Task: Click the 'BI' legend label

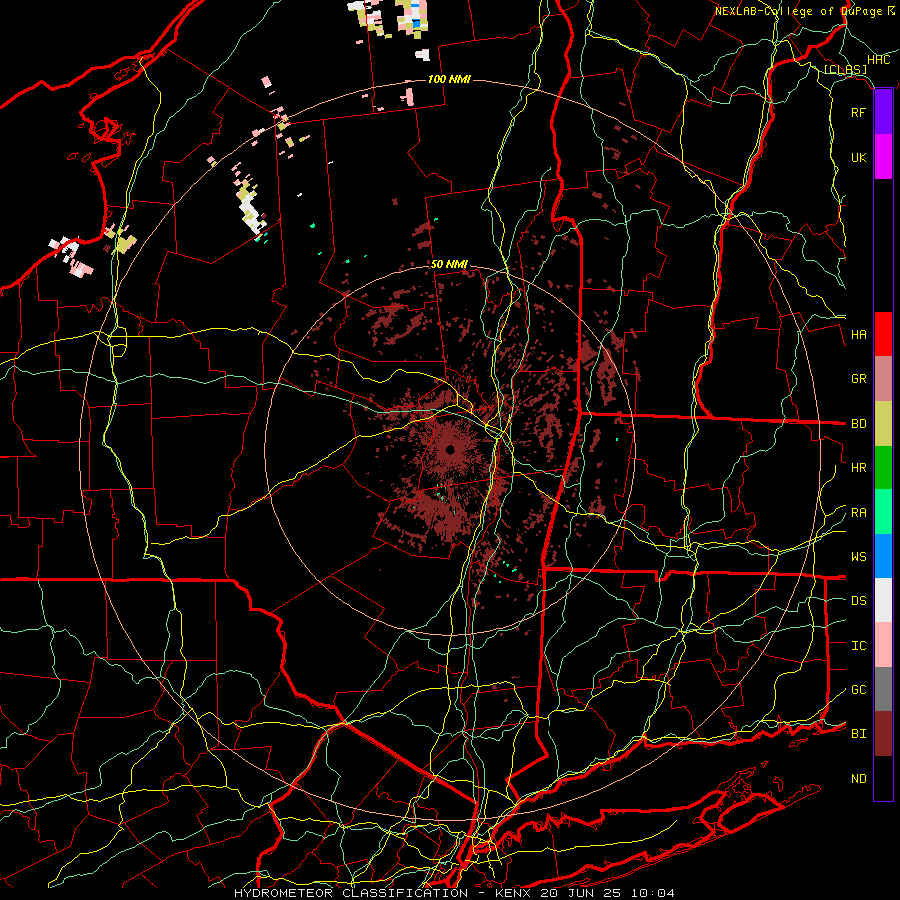Action: click(858, 734)
